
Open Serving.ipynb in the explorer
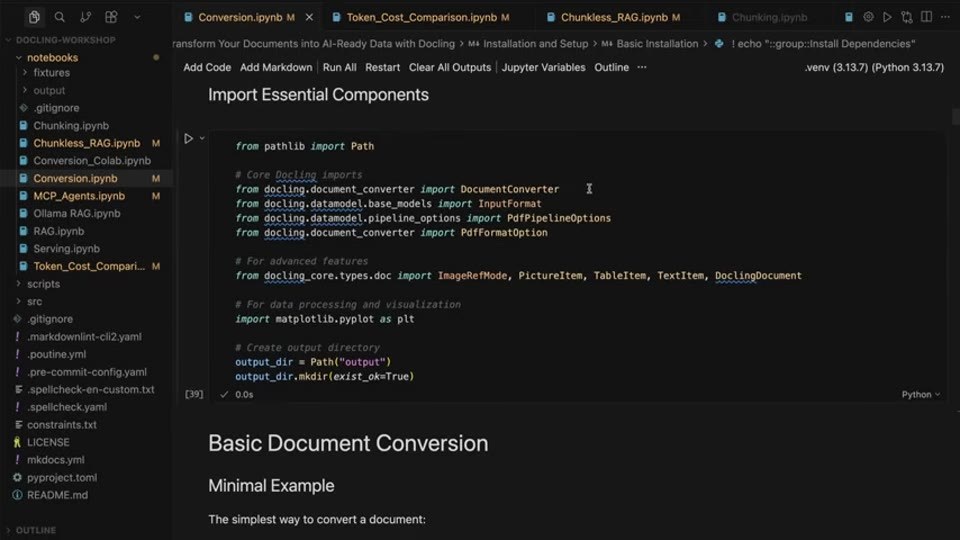coord(66,249)
